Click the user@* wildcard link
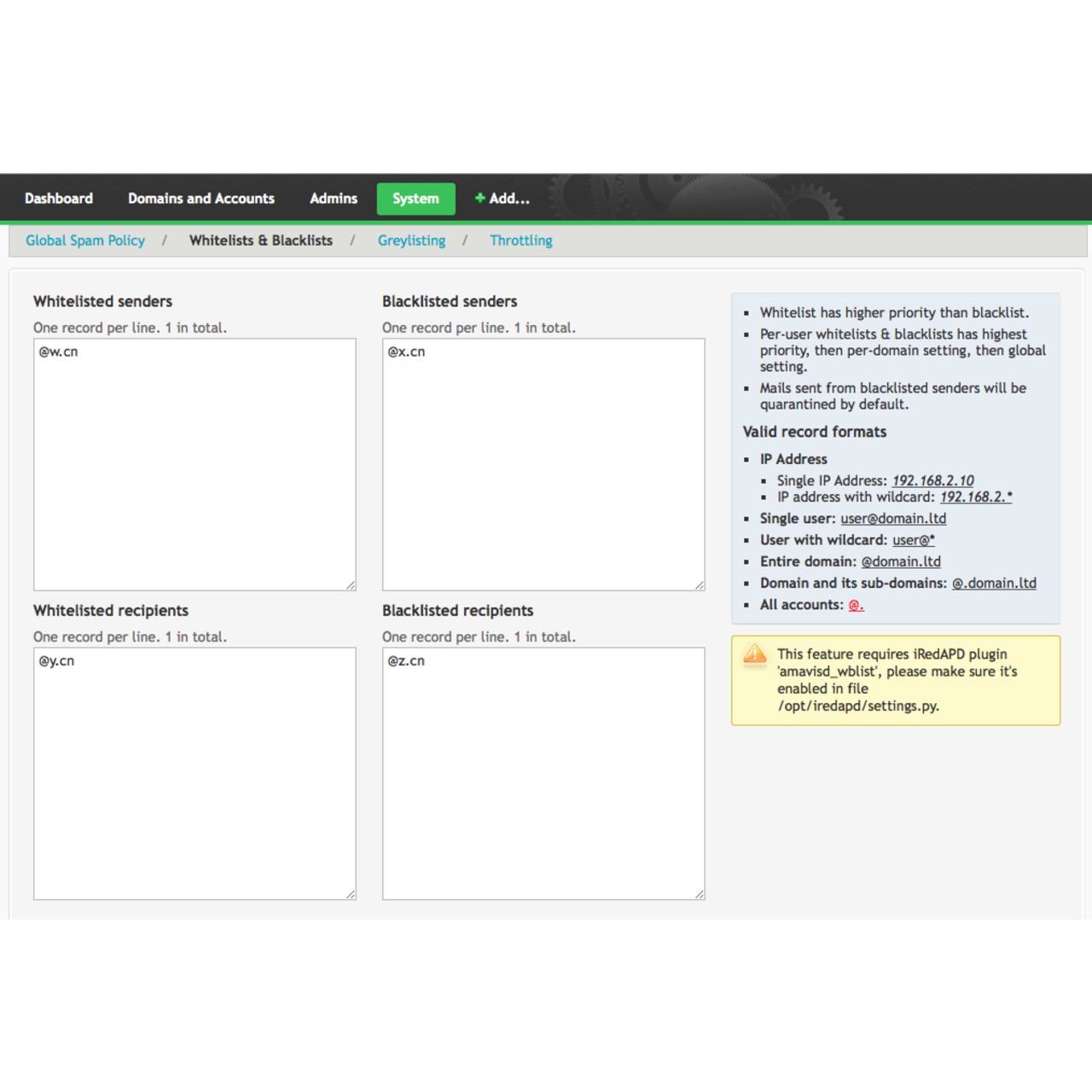Screen dimensions: 1092x1092 tap(913, 540)
